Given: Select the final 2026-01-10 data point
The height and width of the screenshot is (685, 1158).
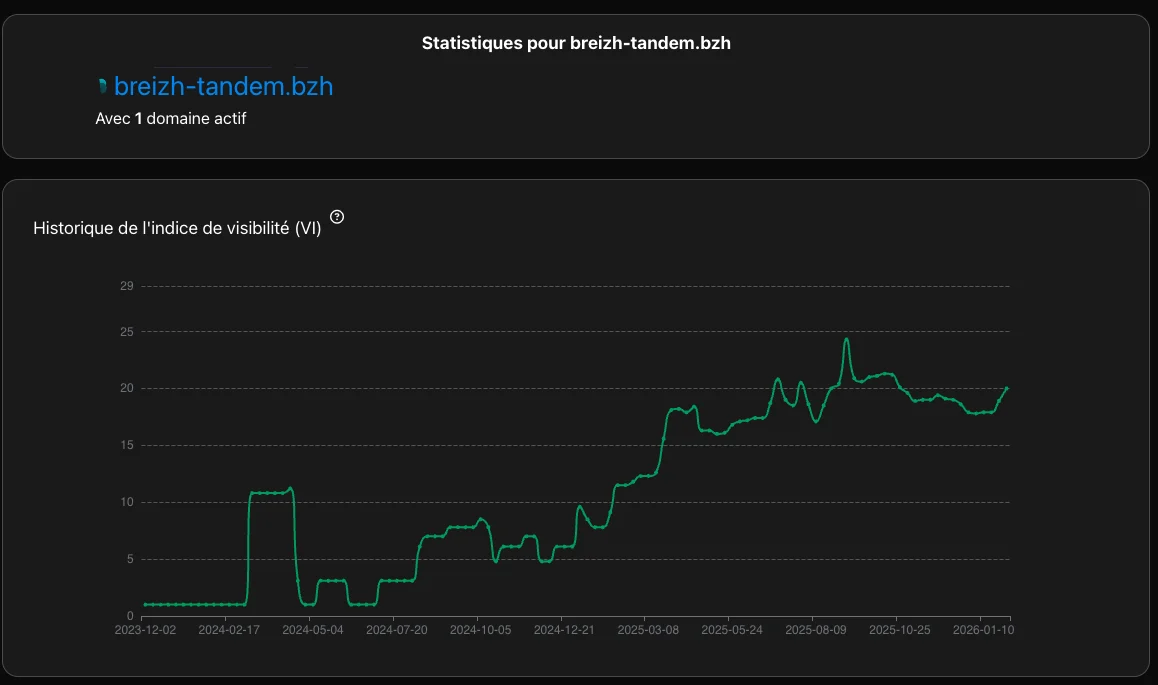Looking at the screenshot, I should (1007, 387).
